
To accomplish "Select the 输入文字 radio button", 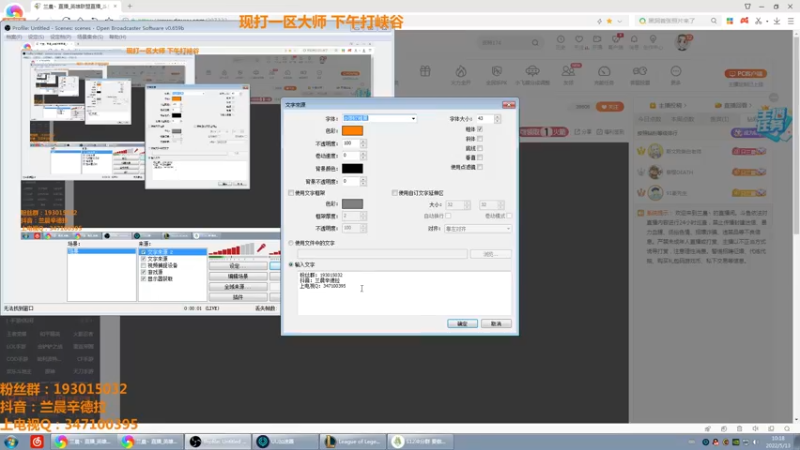I will (x=291, y=265).
